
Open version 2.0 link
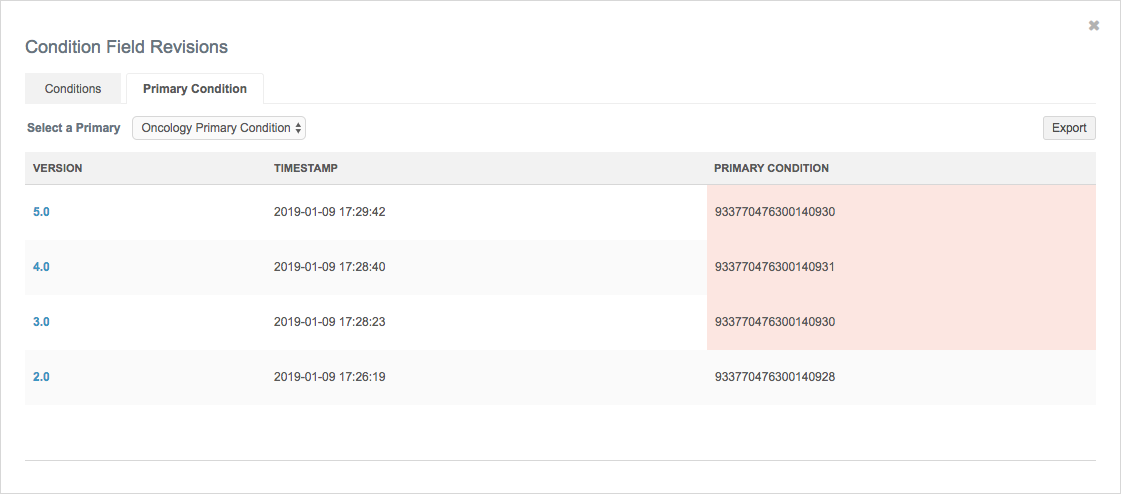pos(41,377)
